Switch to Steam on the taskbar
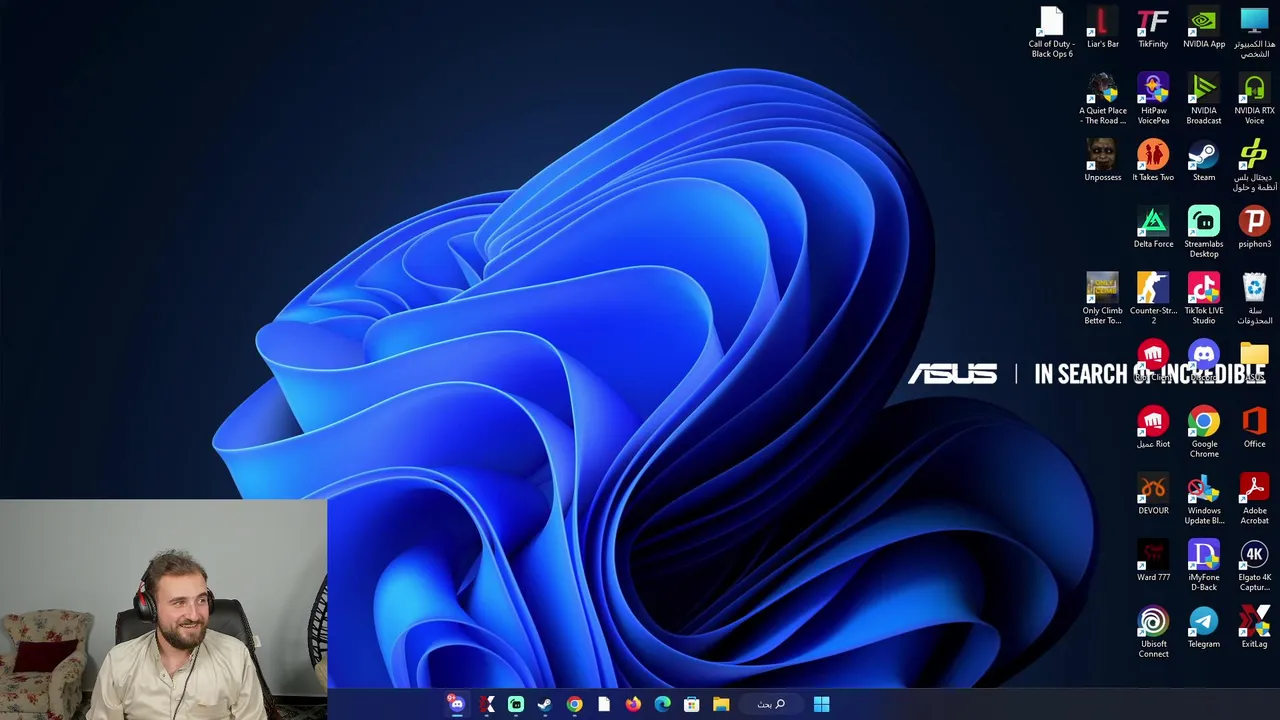Screen dimensions: 1280x720 click(x=545, y=704)
